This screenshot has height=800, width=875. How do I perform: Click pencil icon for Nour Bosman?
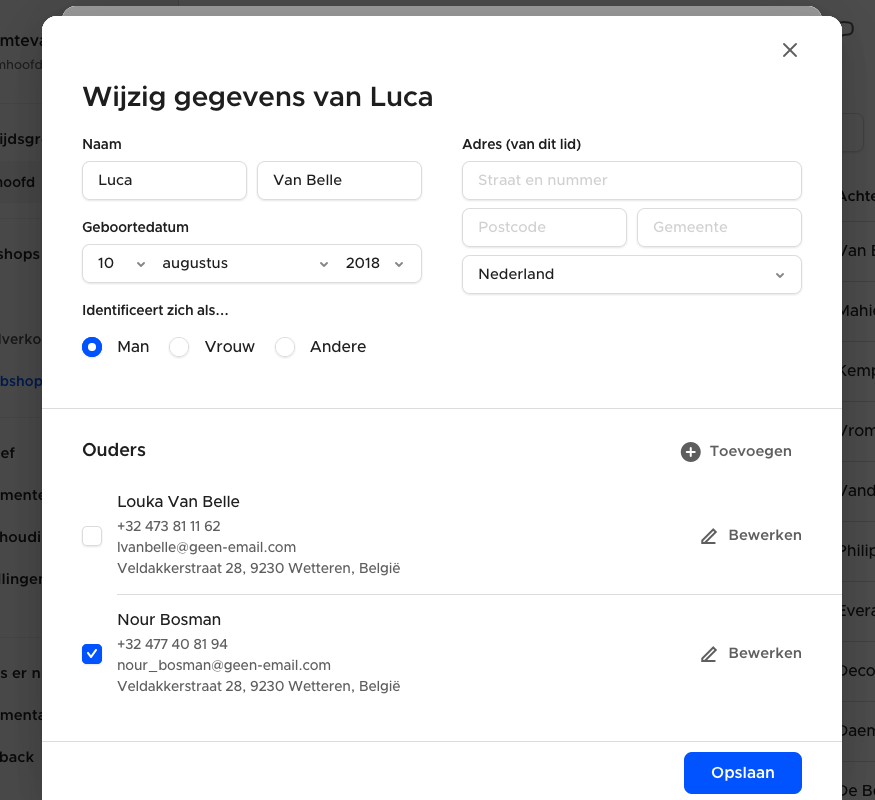(x=709, y=653)
